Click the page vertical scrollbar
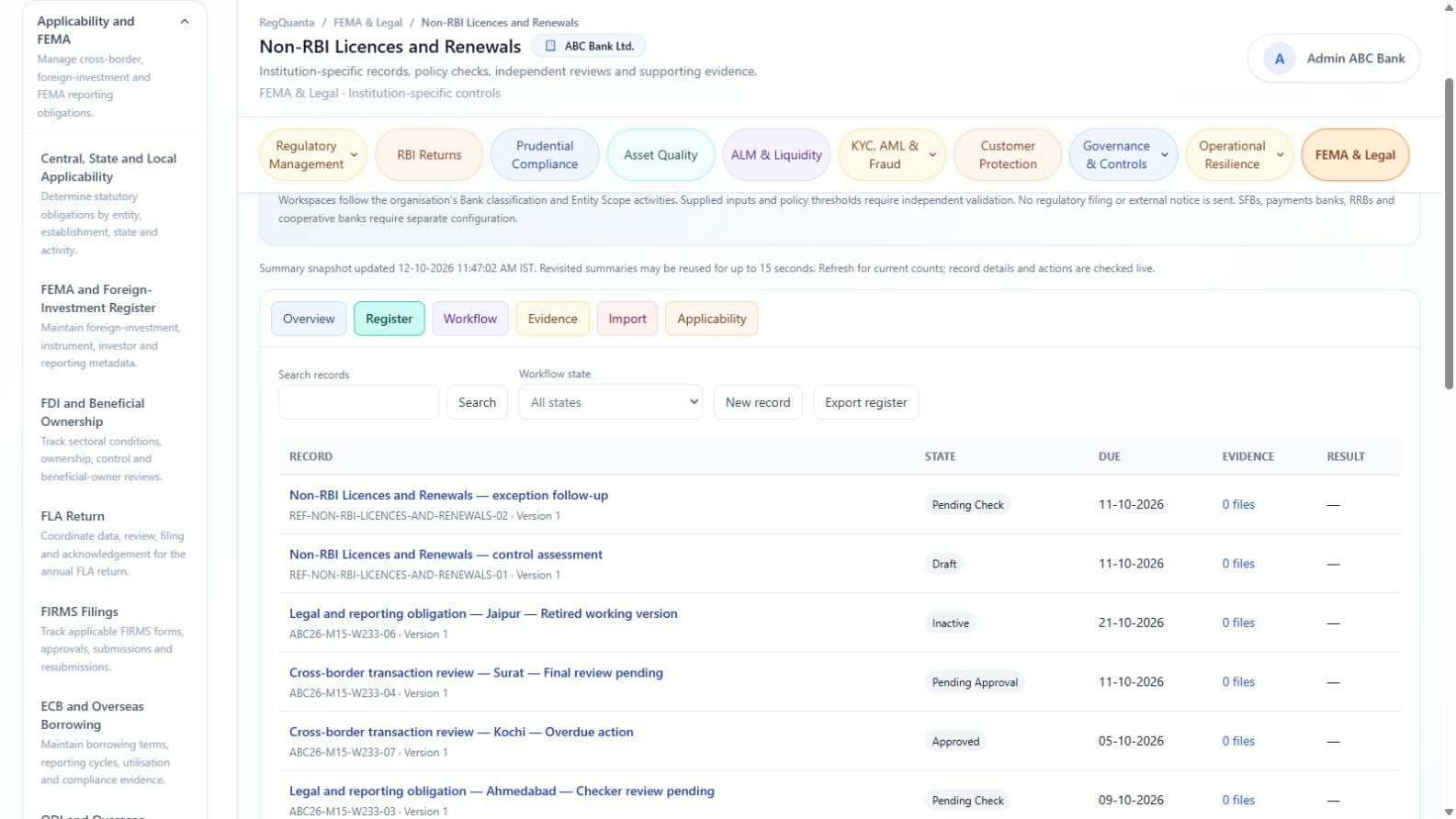This screenshot has height=819, width=1456. coord(1450,234)
